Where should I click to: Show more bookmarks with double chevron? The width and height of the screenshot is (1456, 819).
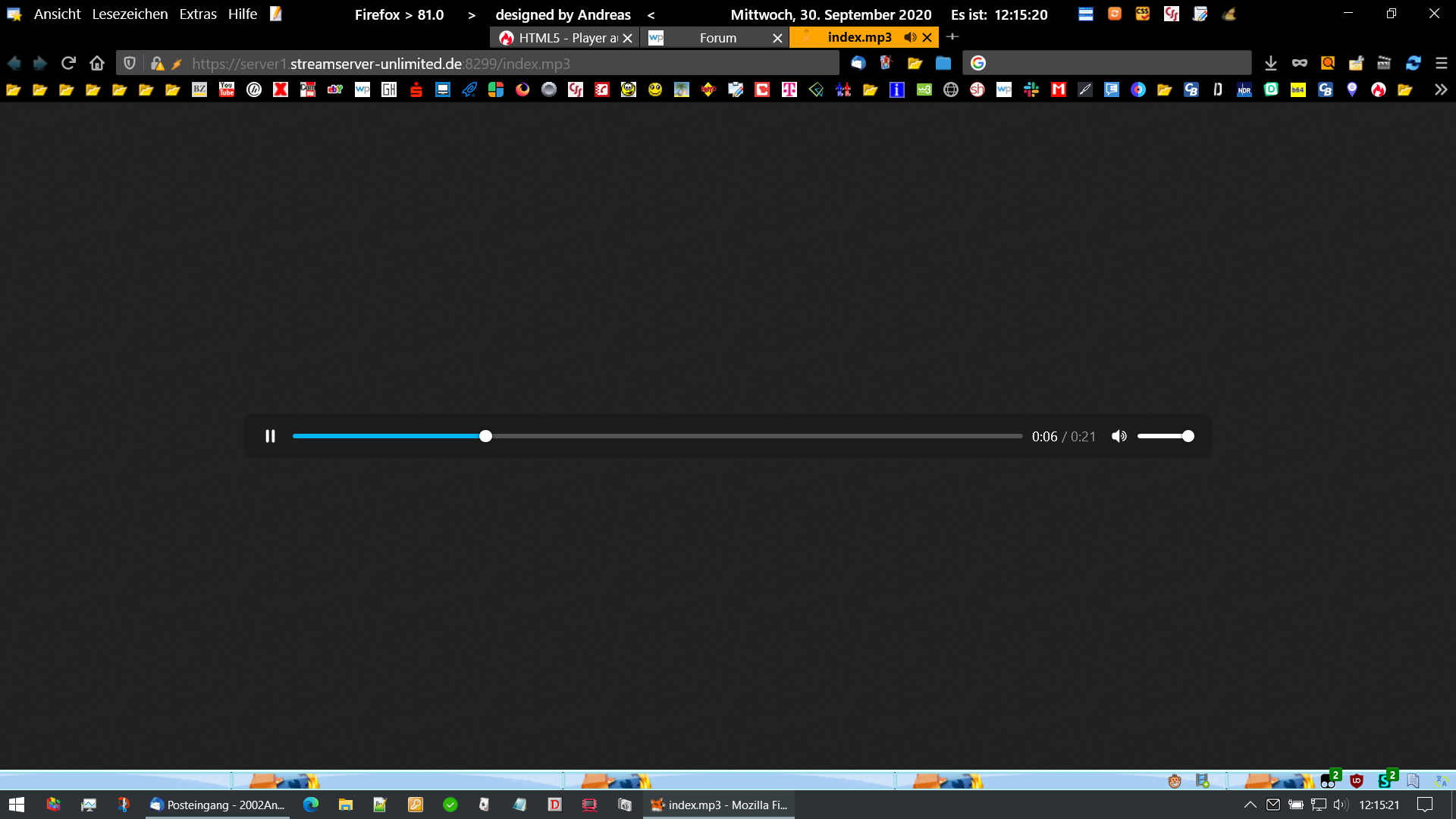(1440, 89)
